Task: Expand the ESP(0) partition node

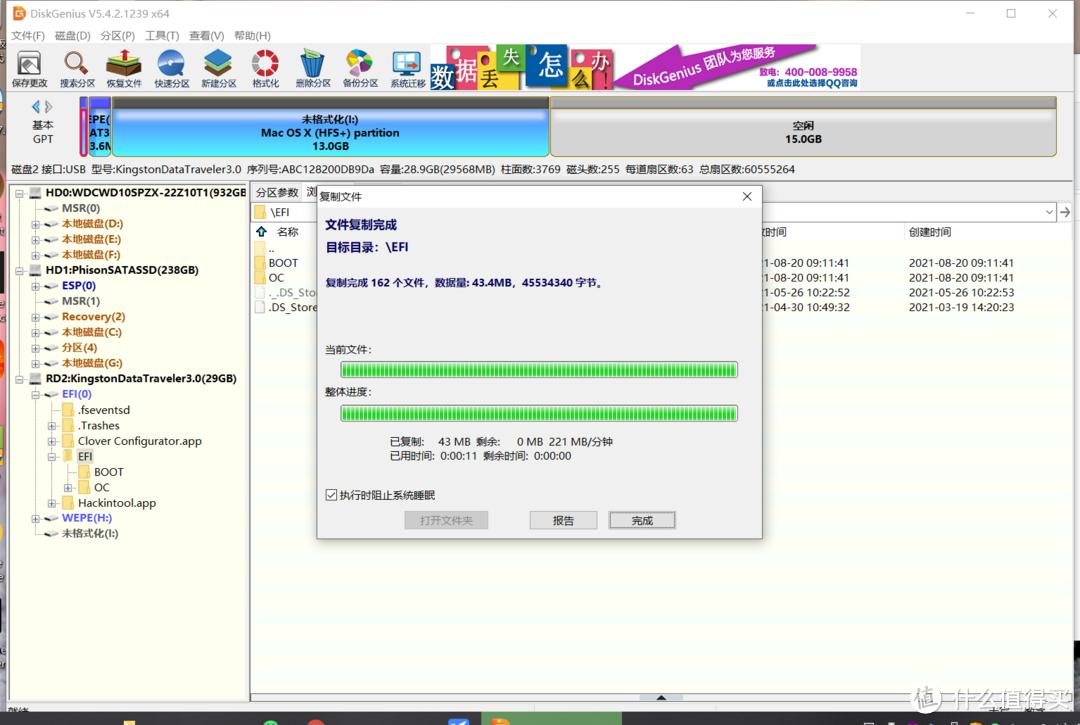Action: [35, 286]
